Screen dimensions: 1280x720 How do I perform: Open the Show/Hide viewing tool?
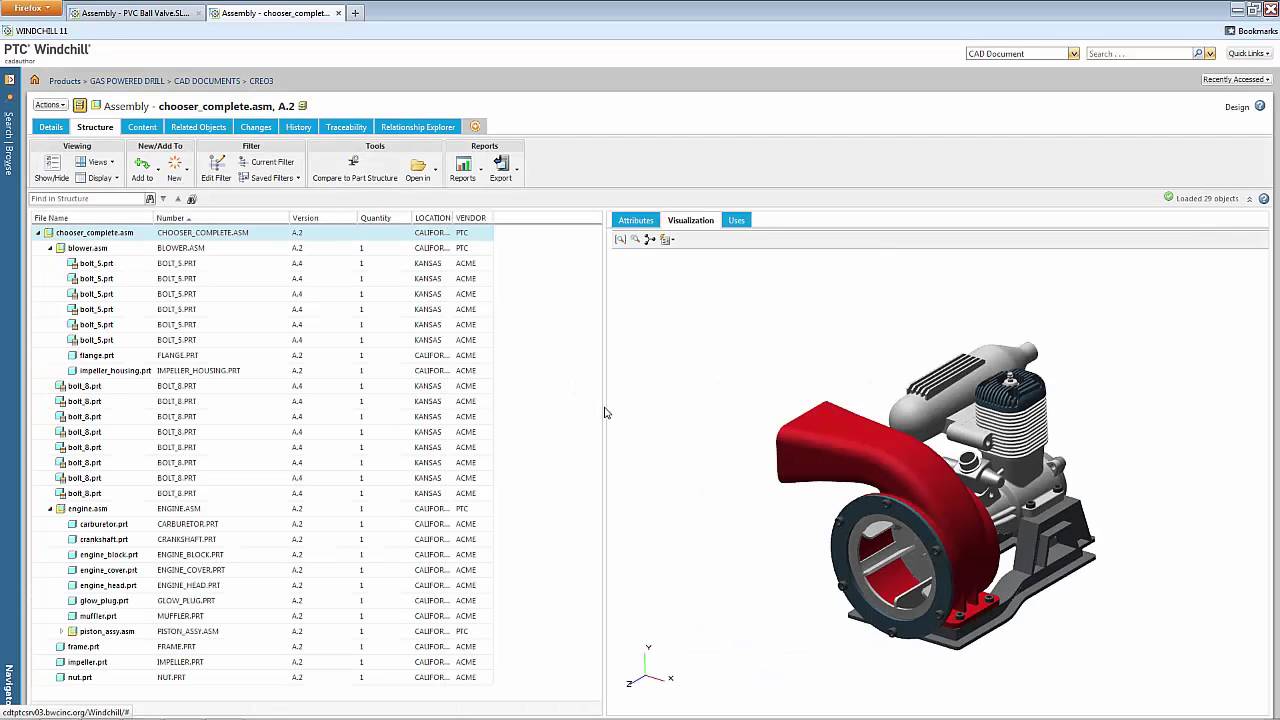pos(52,168)
